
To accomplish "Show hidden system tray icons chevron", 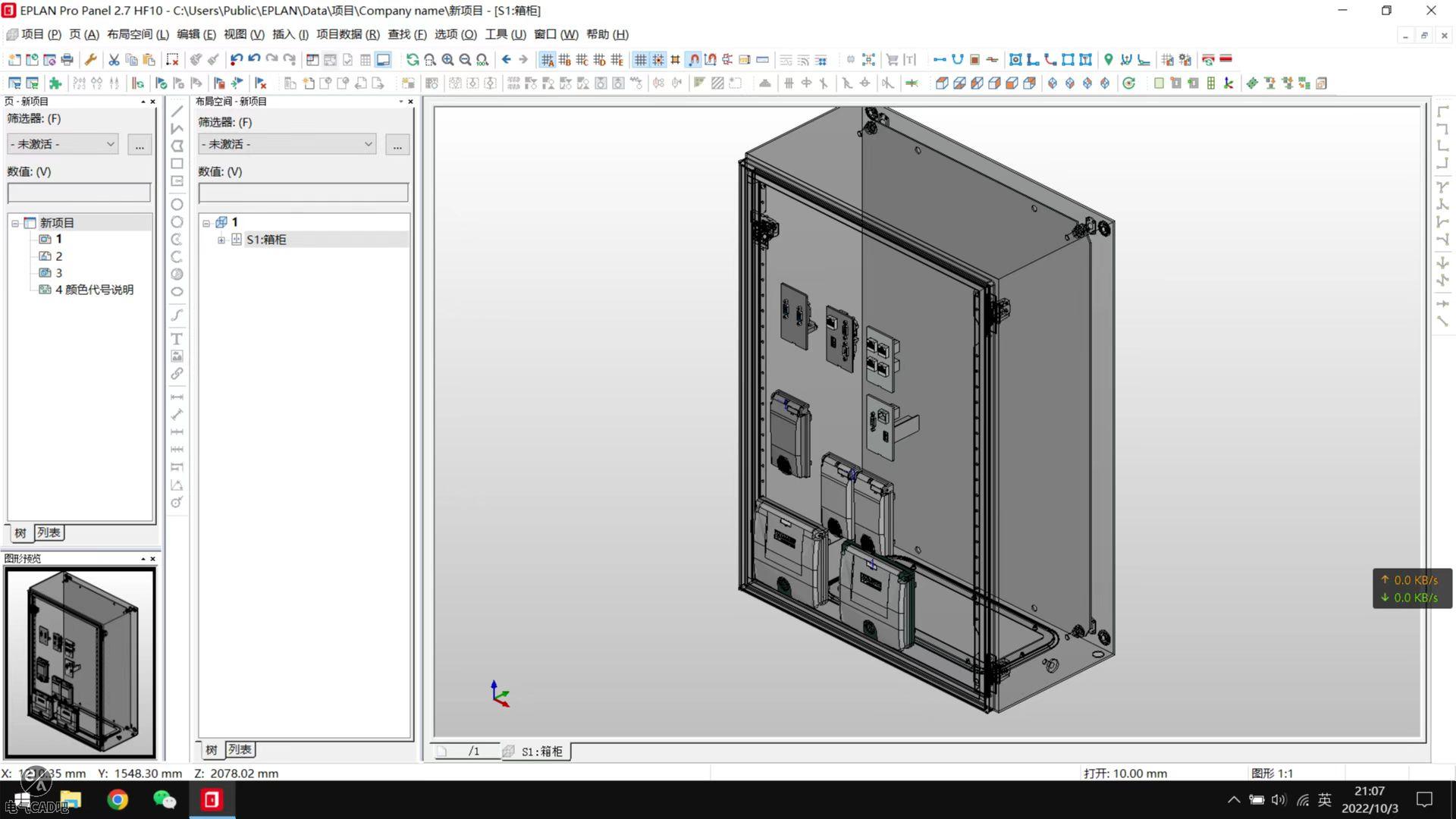I will click(1234, 799).
